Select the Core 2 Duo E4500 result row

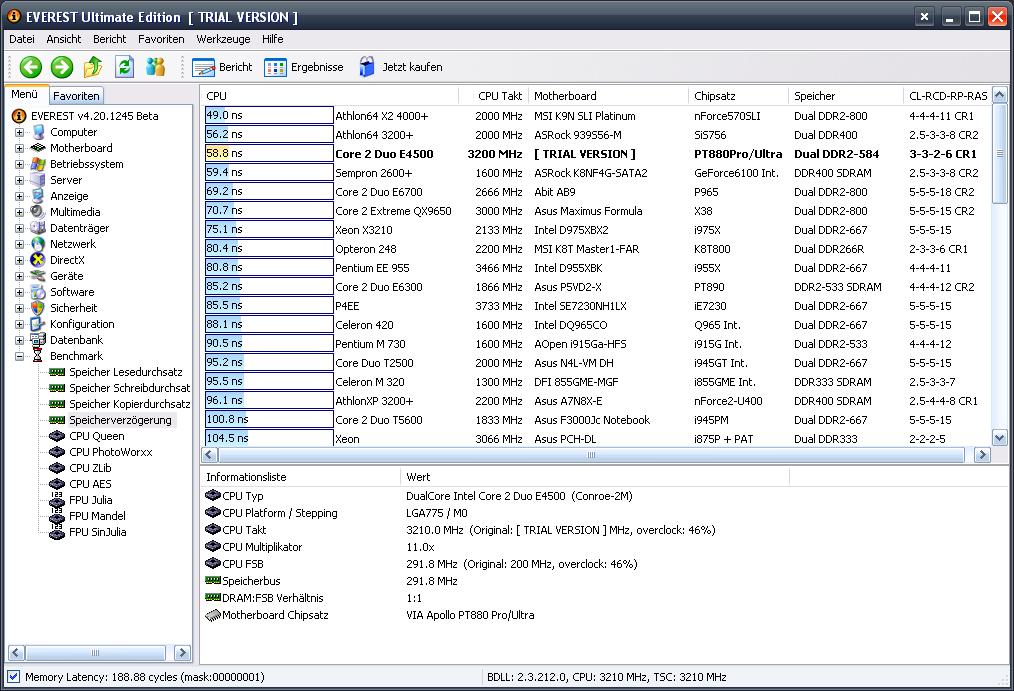pos(598,154)
